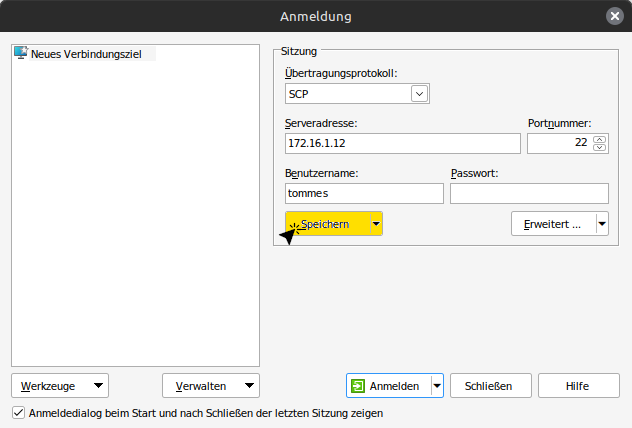The image size is (632, 428).
Task: Click the Schließen button
Action: click(490, 385)
